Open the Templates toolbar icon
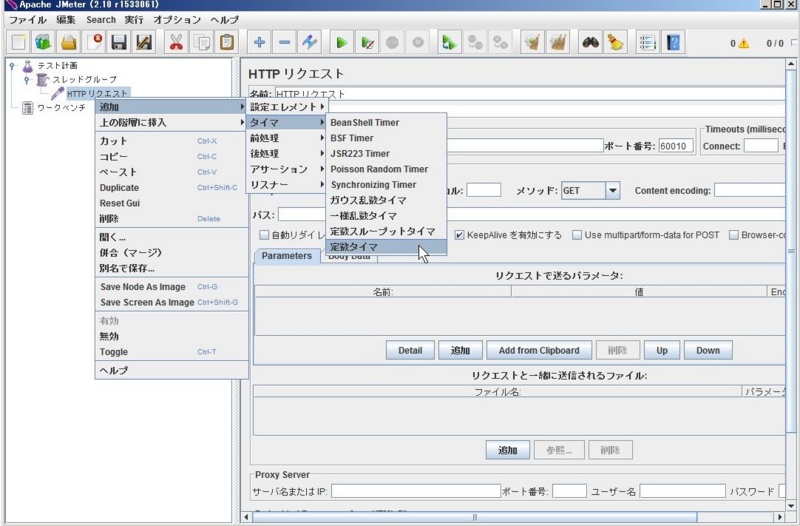 point(43,42)
